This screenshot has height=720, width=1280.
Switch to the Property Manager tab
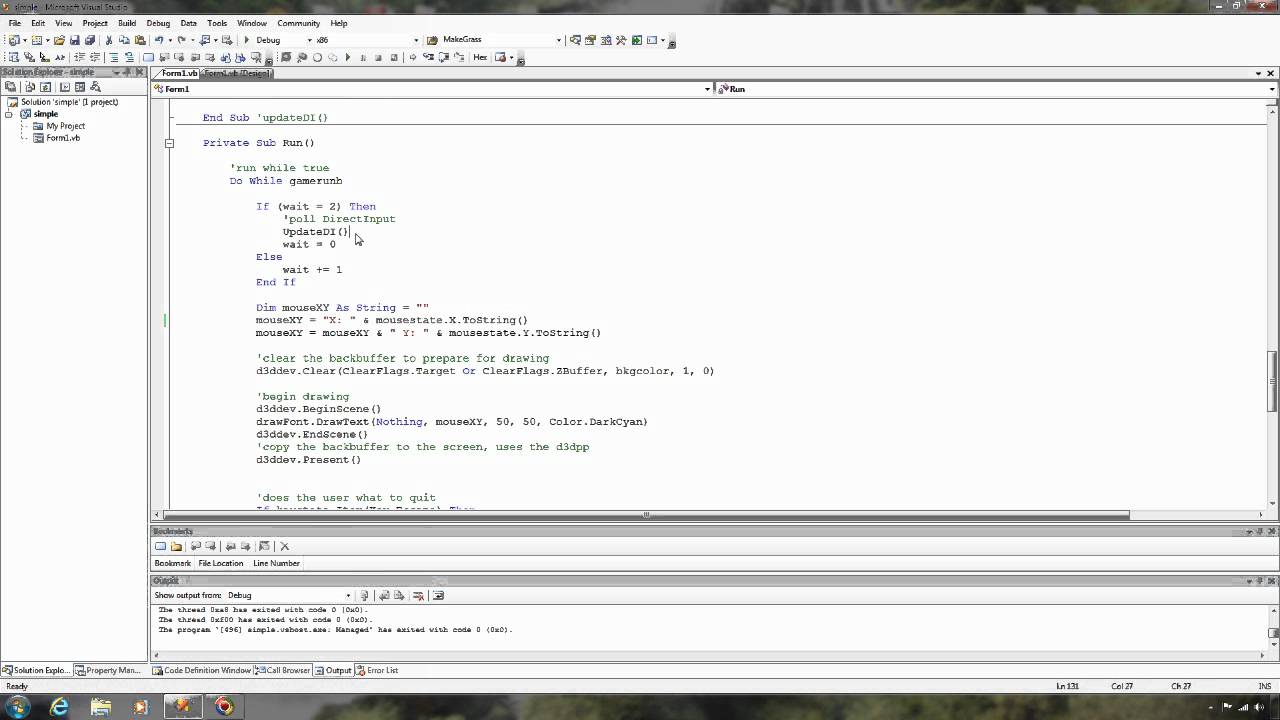click(108, 670)
